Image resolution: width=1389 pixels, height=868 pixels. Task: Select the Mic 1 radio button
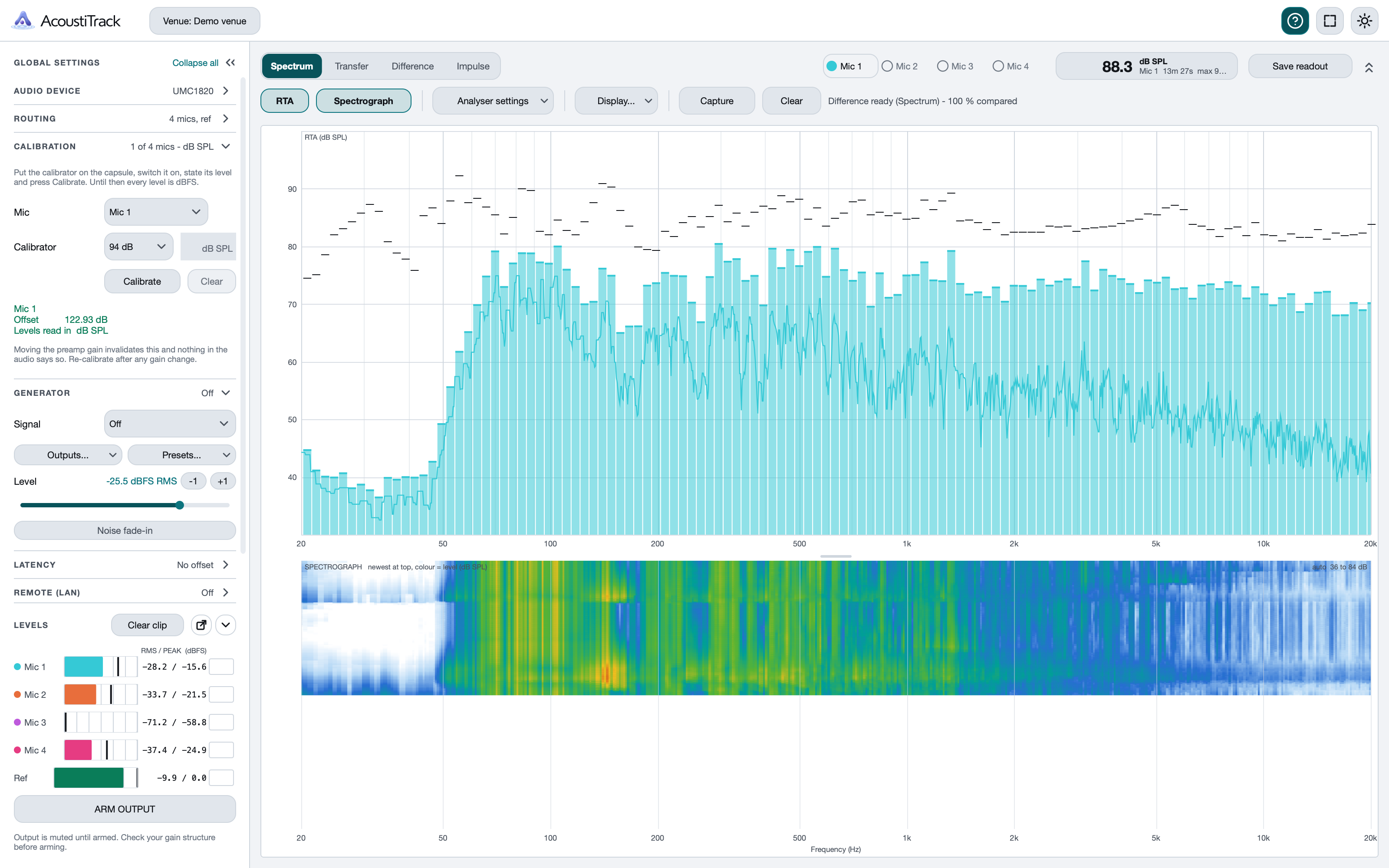832,66
